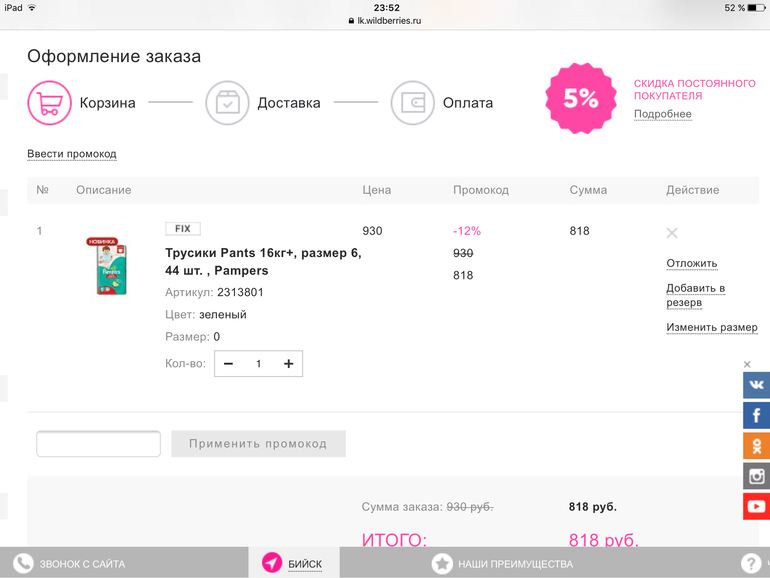Click the cart icon for Корзина step
The image size is (770, 578).
pyautogui.click(x=49, y=103)
